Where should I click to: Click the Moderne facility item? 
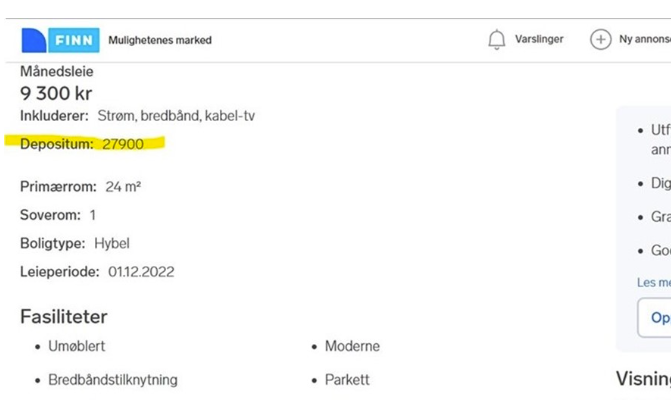pyautogui.click(x=352, y=347)
